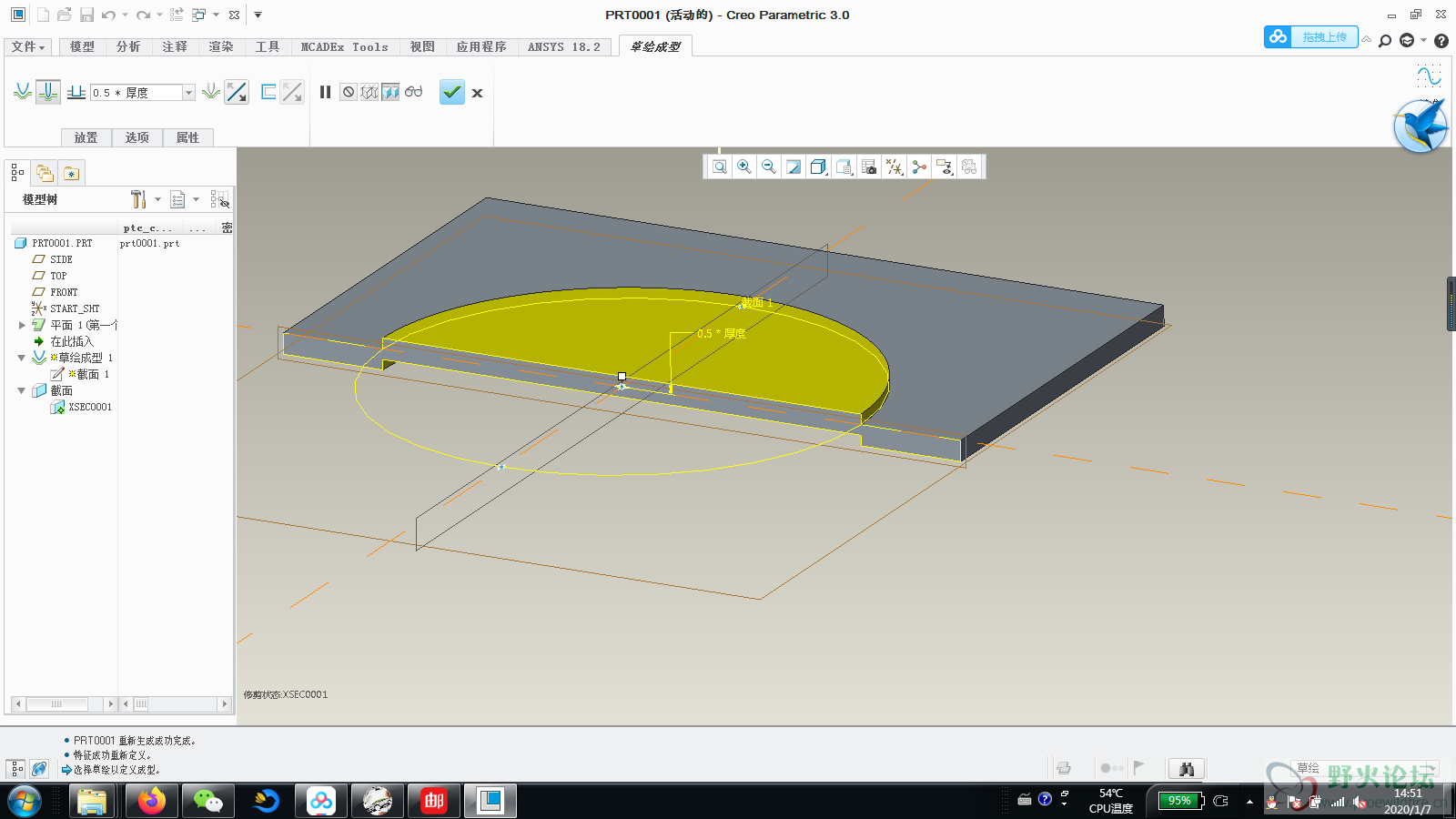Switch to the 工具 ribbon tab
The image size is (1456, 819).
point(268,46)
